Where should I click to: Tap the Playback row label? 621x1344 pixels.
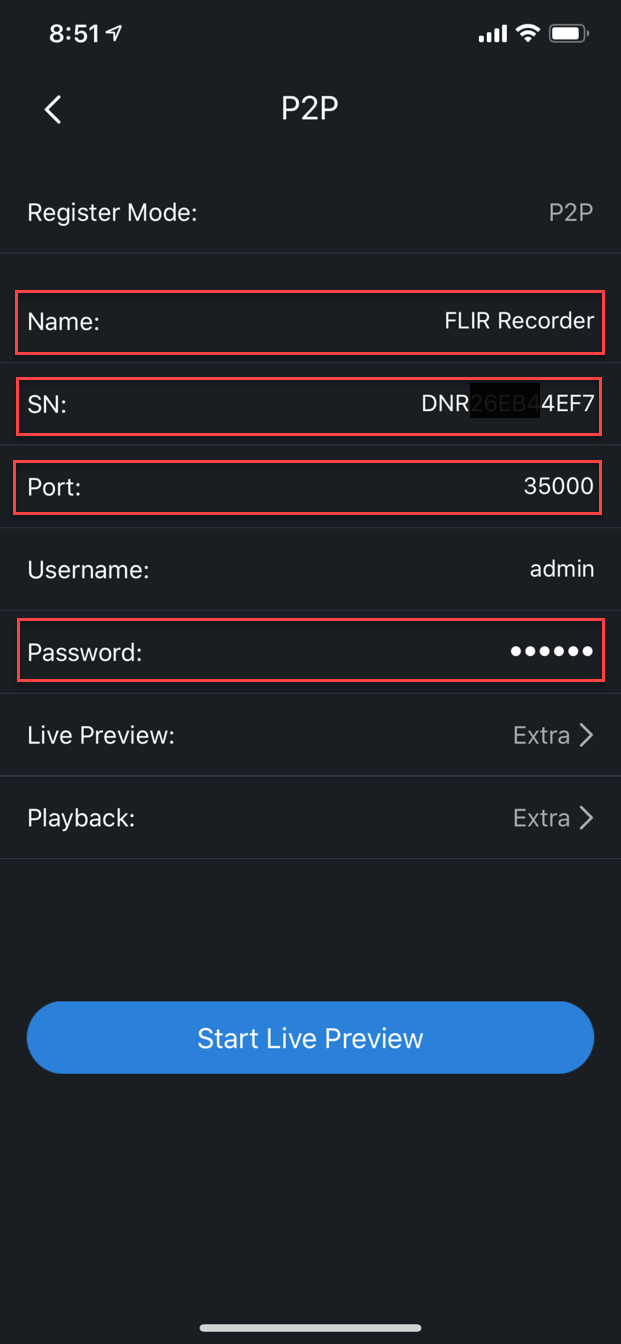point(81,818)
